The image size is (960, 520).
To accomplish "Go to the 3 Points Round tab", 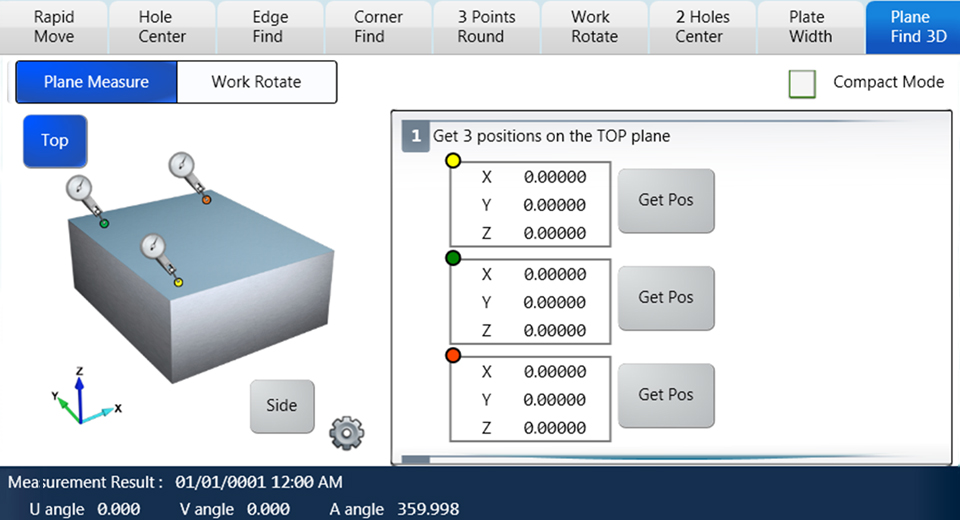I will pos(487,27).
